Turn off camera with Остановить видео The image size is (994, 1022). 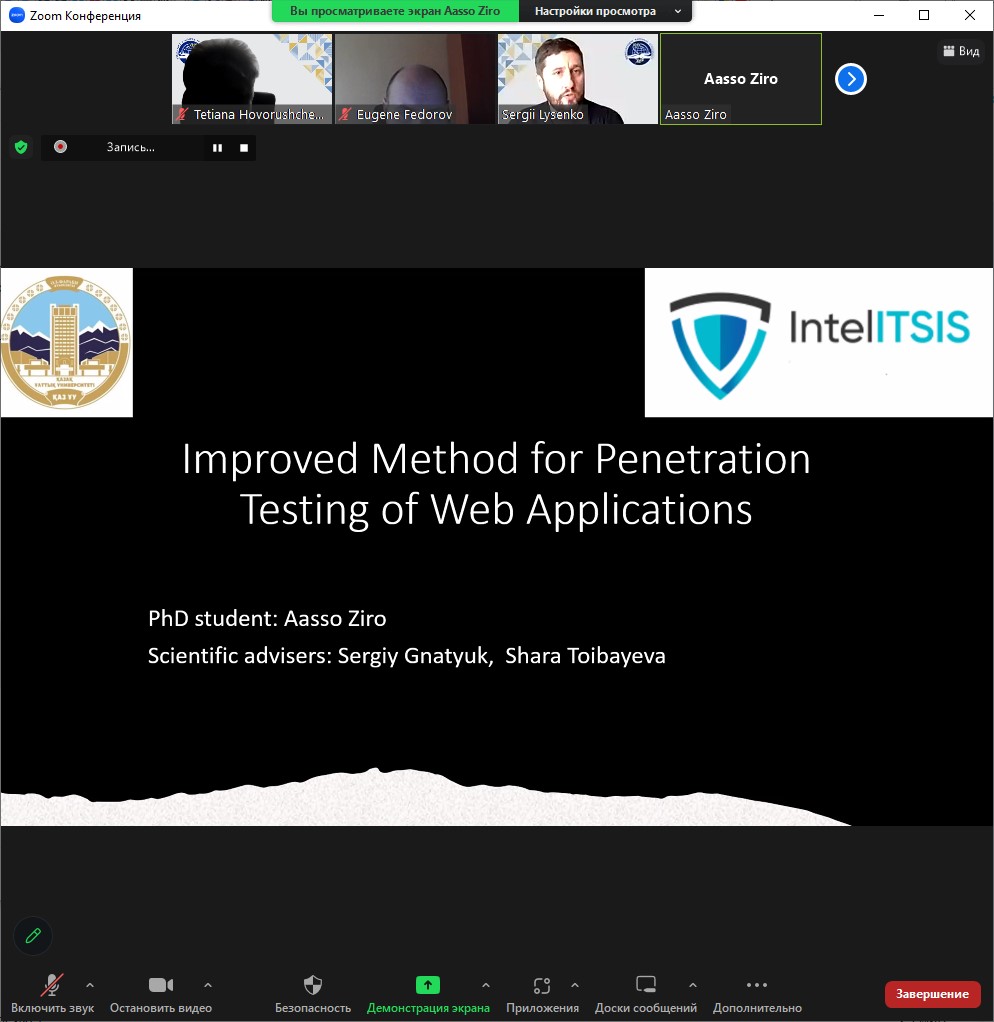(x=161, y=993)
